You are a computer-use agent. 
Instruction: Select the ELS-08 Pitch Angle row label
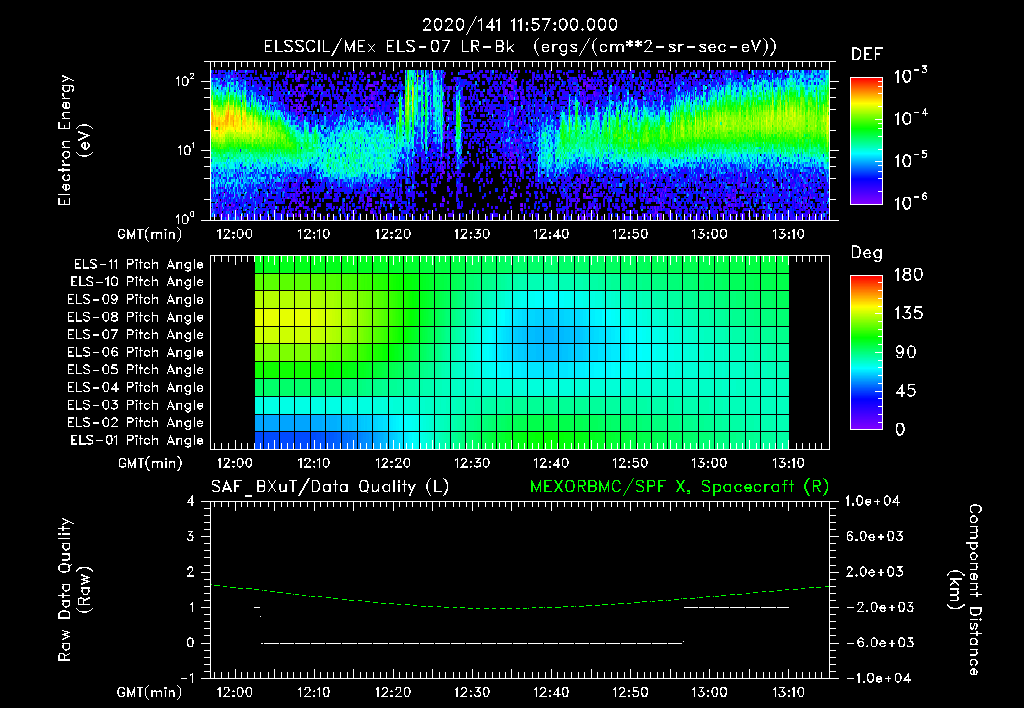pos(135,317)
